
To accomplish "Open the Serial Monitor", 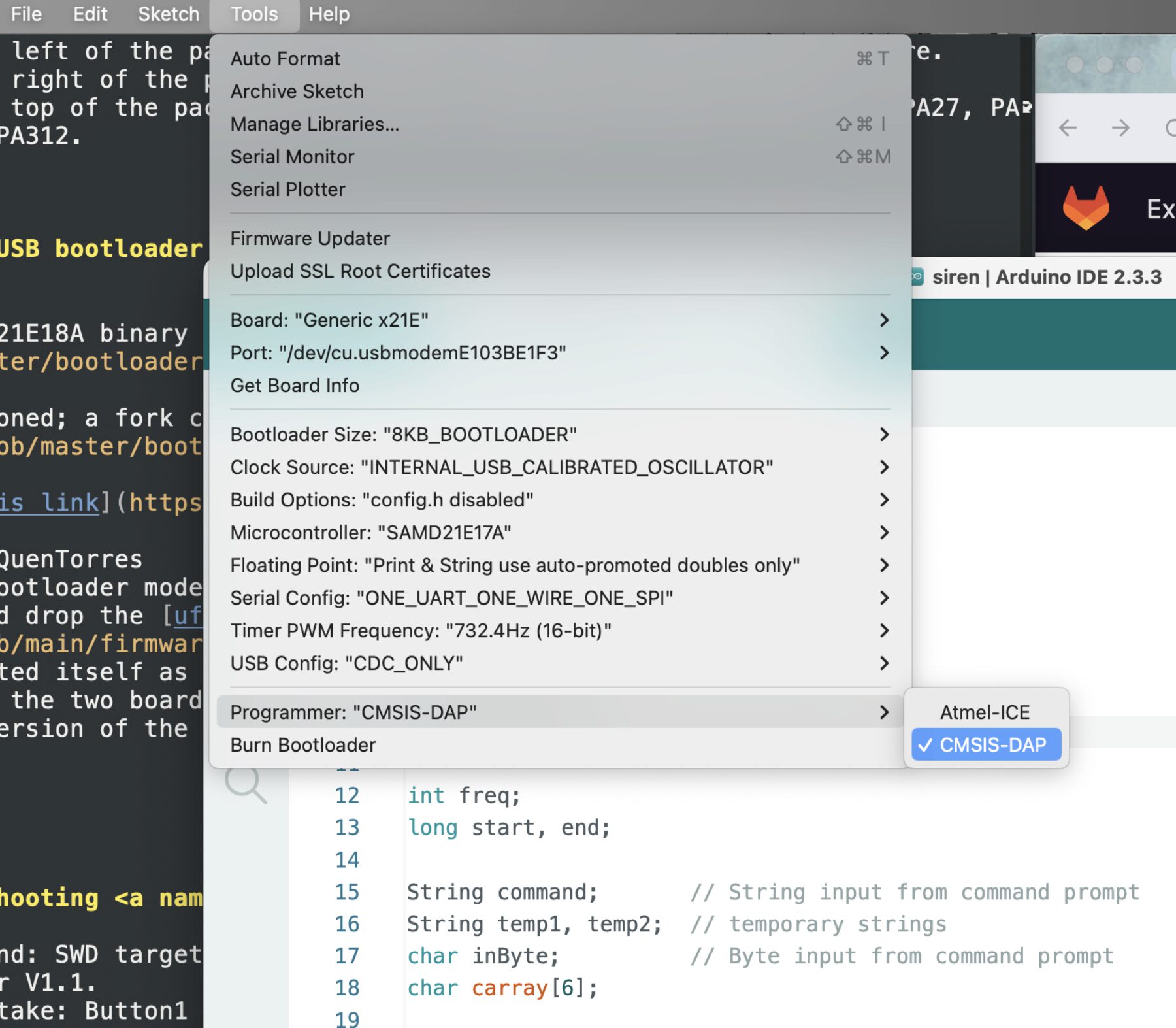I will 560,157.
